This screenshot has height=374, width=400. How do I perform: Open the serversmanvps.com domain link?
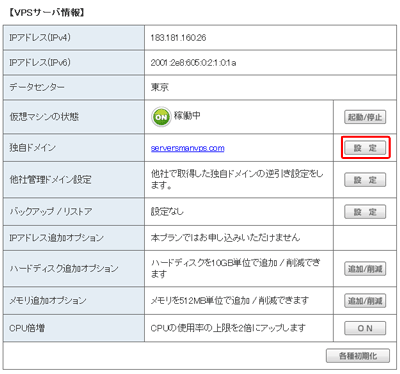click(x=187, y=148)
